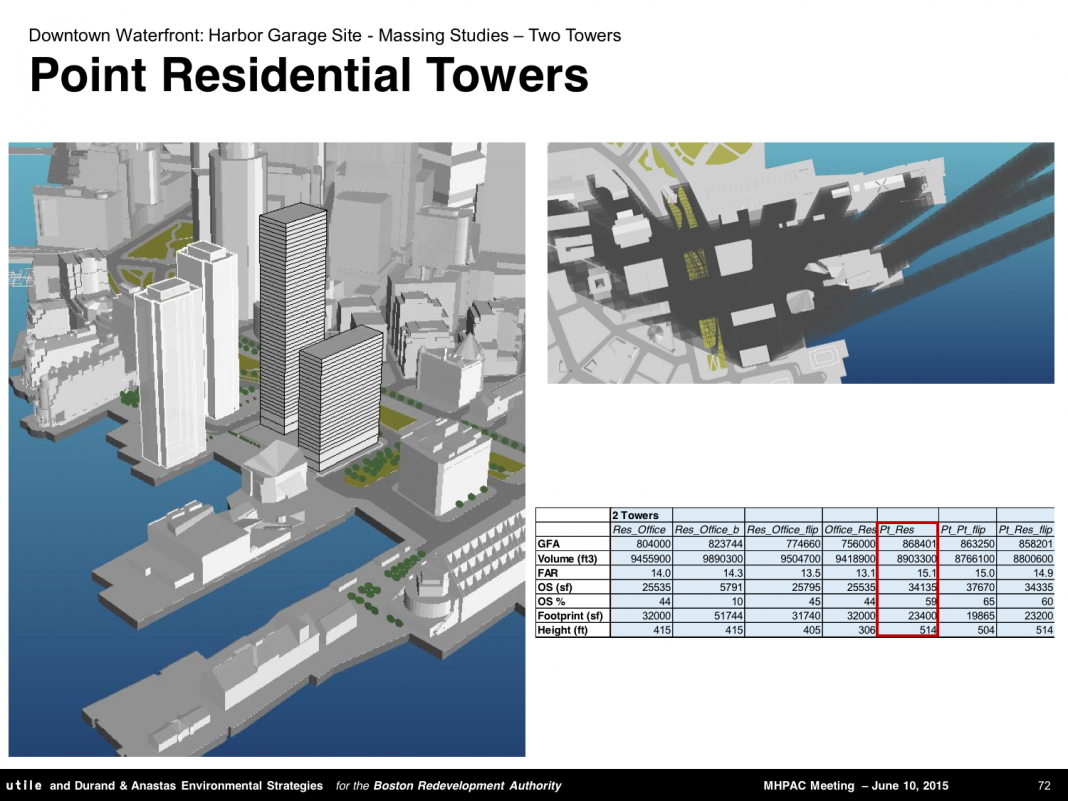Screen dimensions: 1068x801
Task: Click the GFA value 858201
Action: tap(1035, 544)
